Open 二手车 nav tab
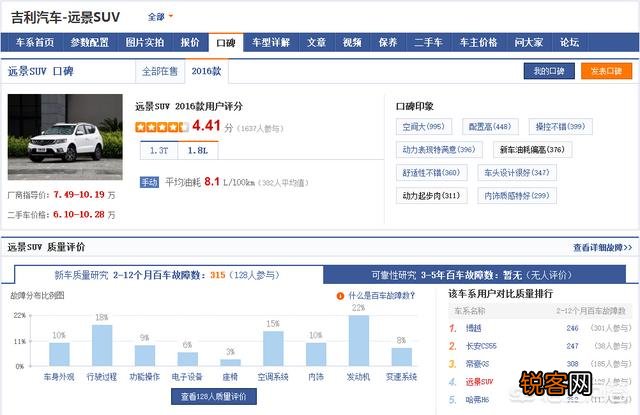Image resolution: width=640 pixels, height=415 pixels. click(x=428, y=42)
